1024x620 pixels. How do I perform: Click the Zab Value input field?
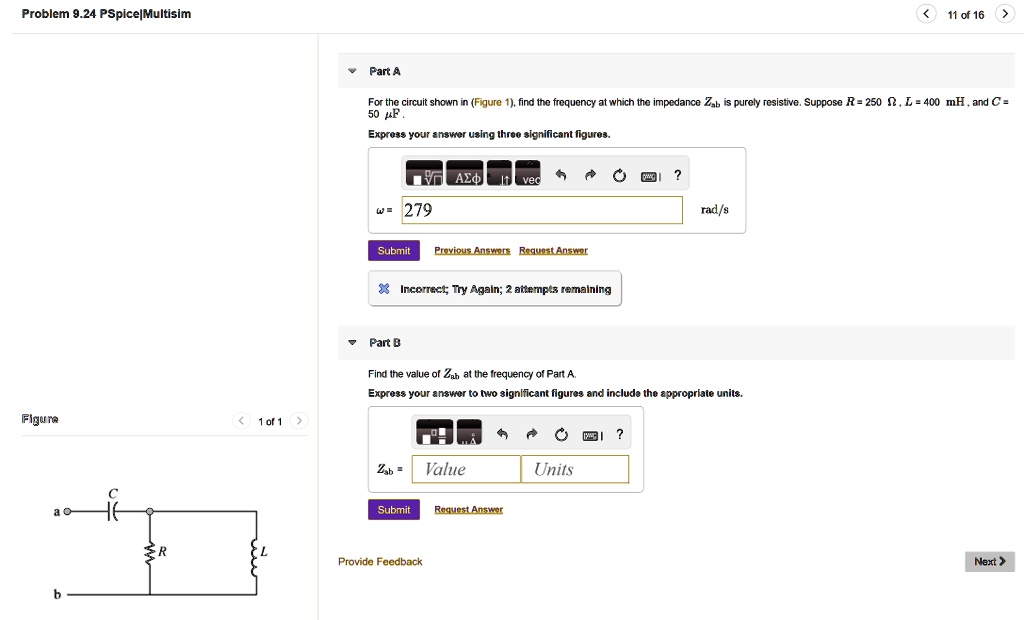click(x=466, y=469)
